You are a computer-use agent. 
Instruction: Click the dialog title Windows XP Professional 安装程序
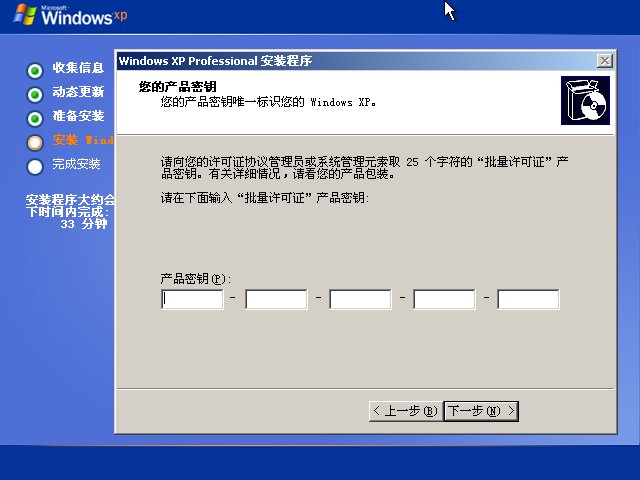click(x=215, y=61)
